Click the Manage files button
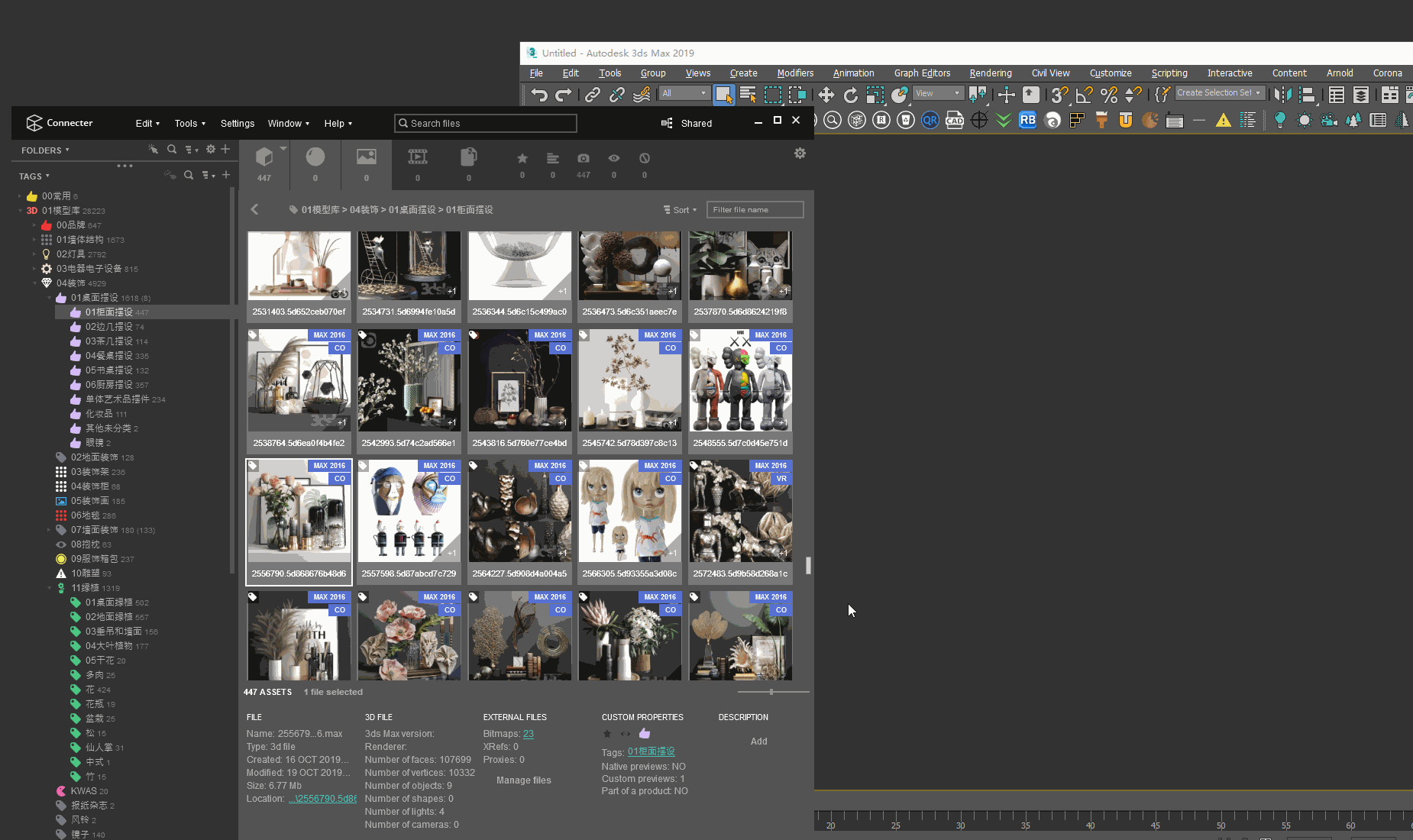The width and height of the screenshot is (1413, 840). [x=523, y=780]
